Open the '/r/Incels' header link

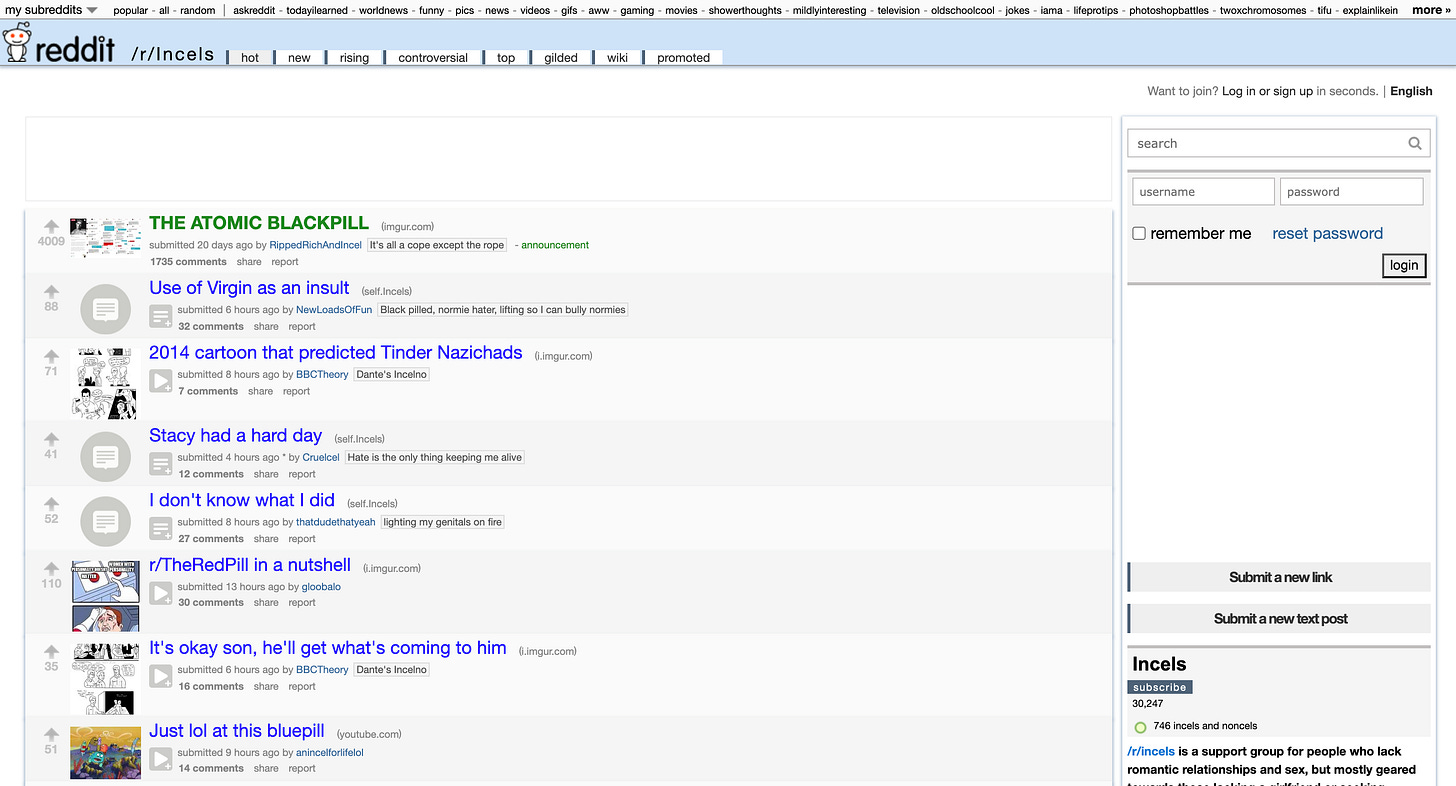(x=172, y=54)
